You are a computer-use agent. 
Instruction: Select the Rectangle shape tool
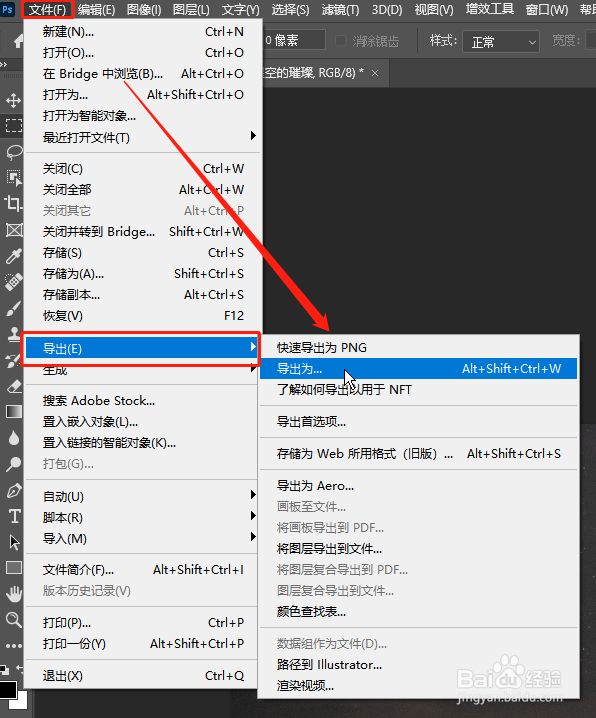[x=14, y=568]
